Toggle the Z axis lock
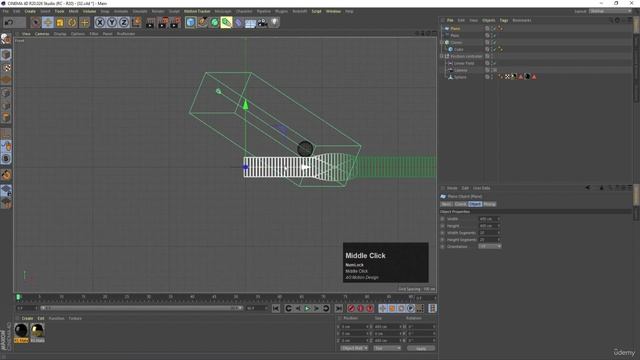This screenshot has width=640, height=360. pos(124,22)
